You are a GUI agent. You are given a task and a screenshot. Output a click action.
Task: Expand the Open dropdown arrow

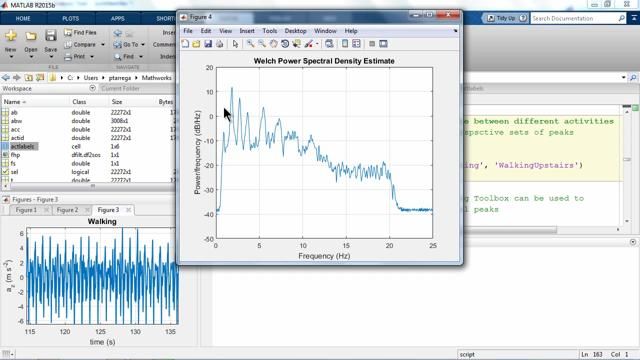point(31,57)
